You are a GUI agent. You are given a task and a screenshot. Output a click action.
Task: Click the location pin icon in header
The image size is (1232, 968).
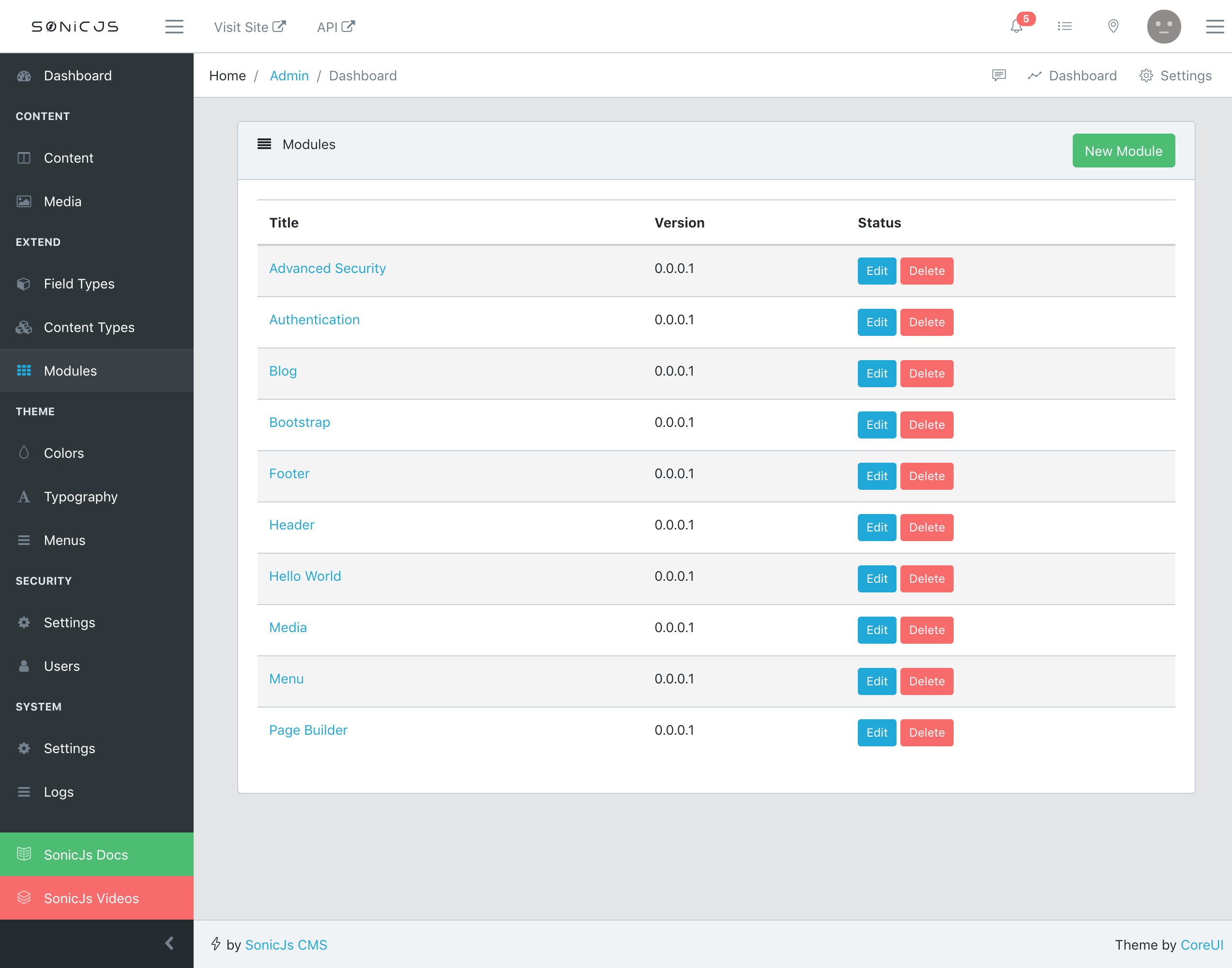pyautogui.click(x=1112, y=26)
